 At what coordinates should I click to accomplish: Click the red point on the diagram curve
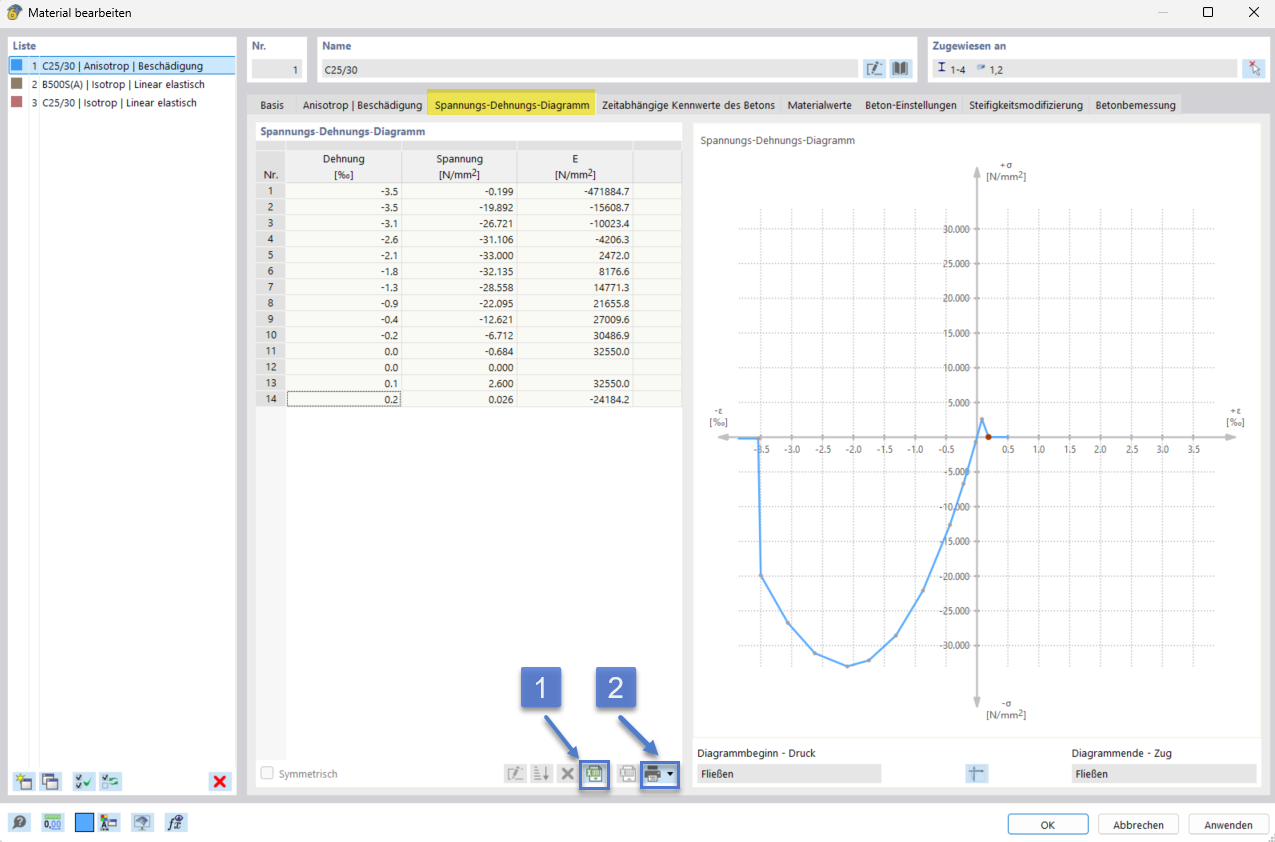(x=988, y=437)
